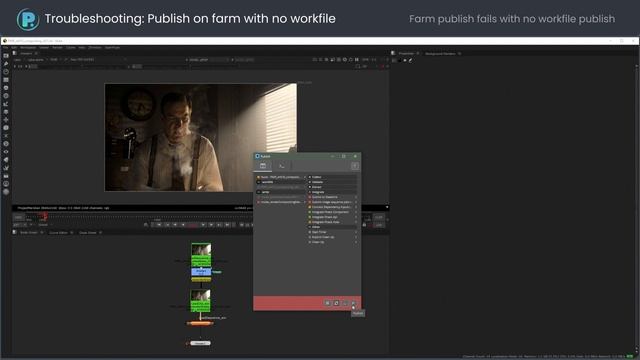Open the OpenPype menu in Nuke
Image resolution: width=640 pixels, height=360 pixels.
tap(112, 48)
